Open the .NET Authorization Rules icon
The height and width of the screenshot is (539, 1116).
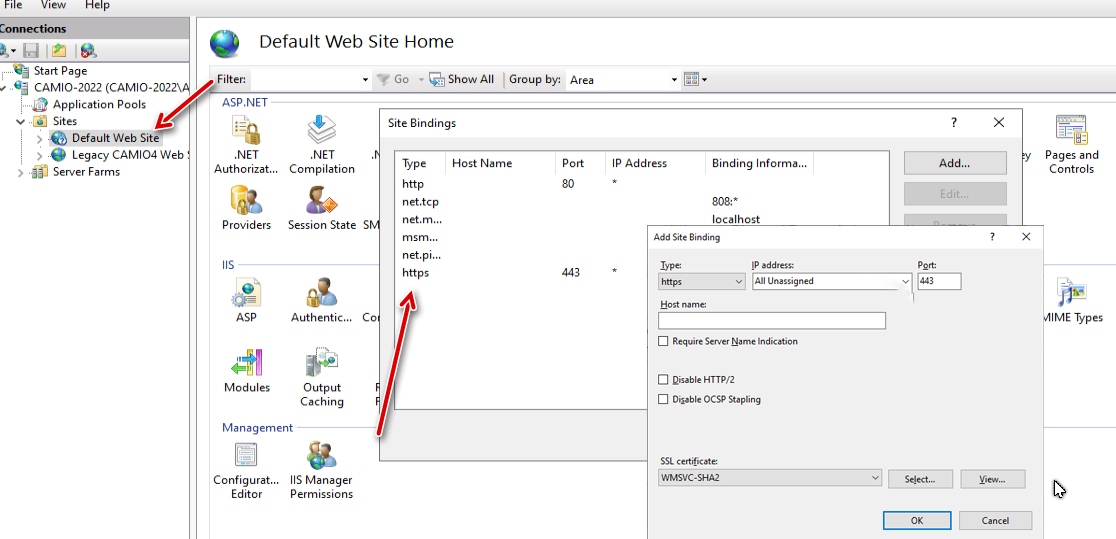point(246,131)
